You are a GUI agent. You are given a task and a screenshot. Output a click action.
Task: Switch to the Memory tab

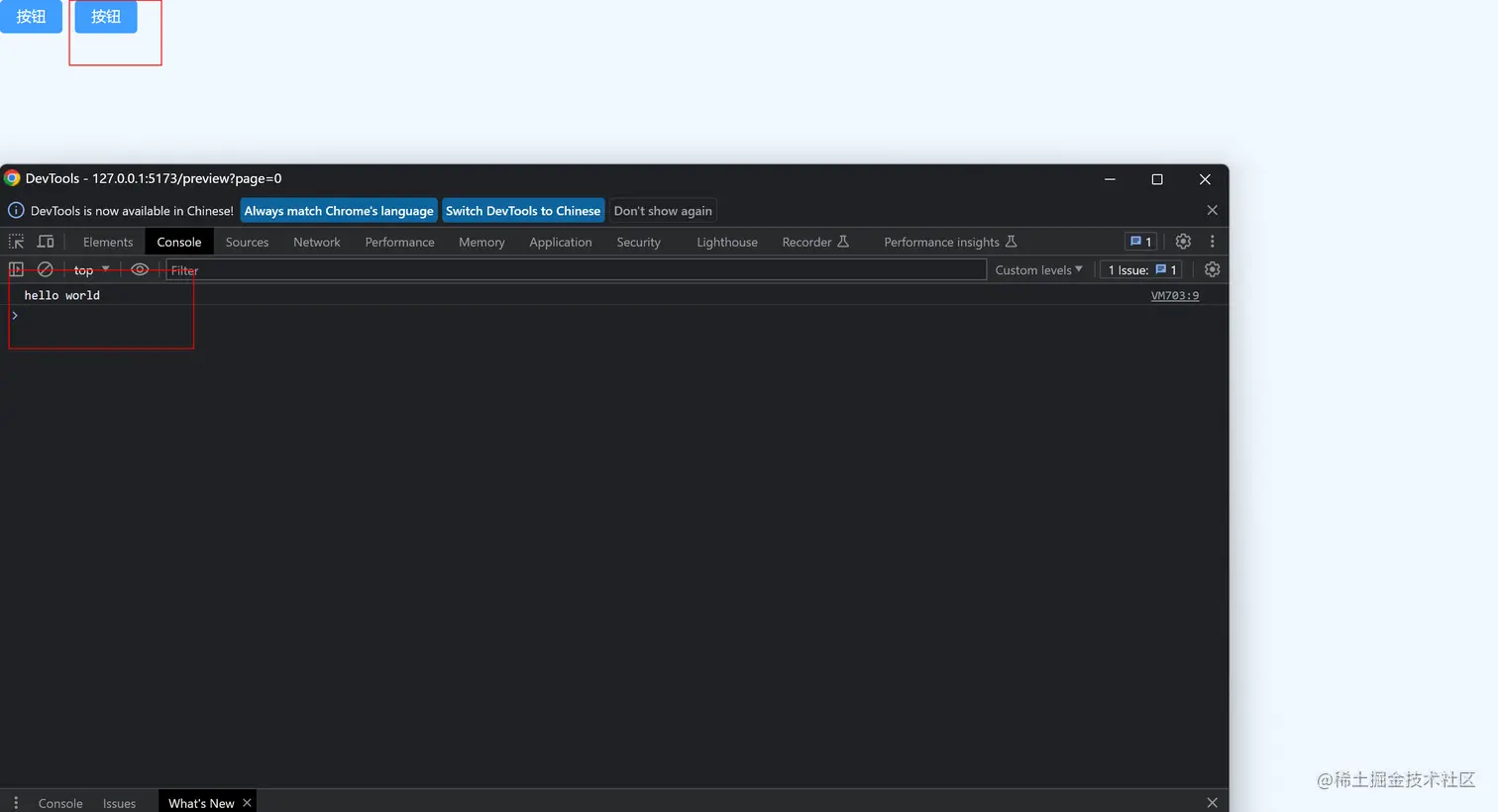click(x=481, y=242)
